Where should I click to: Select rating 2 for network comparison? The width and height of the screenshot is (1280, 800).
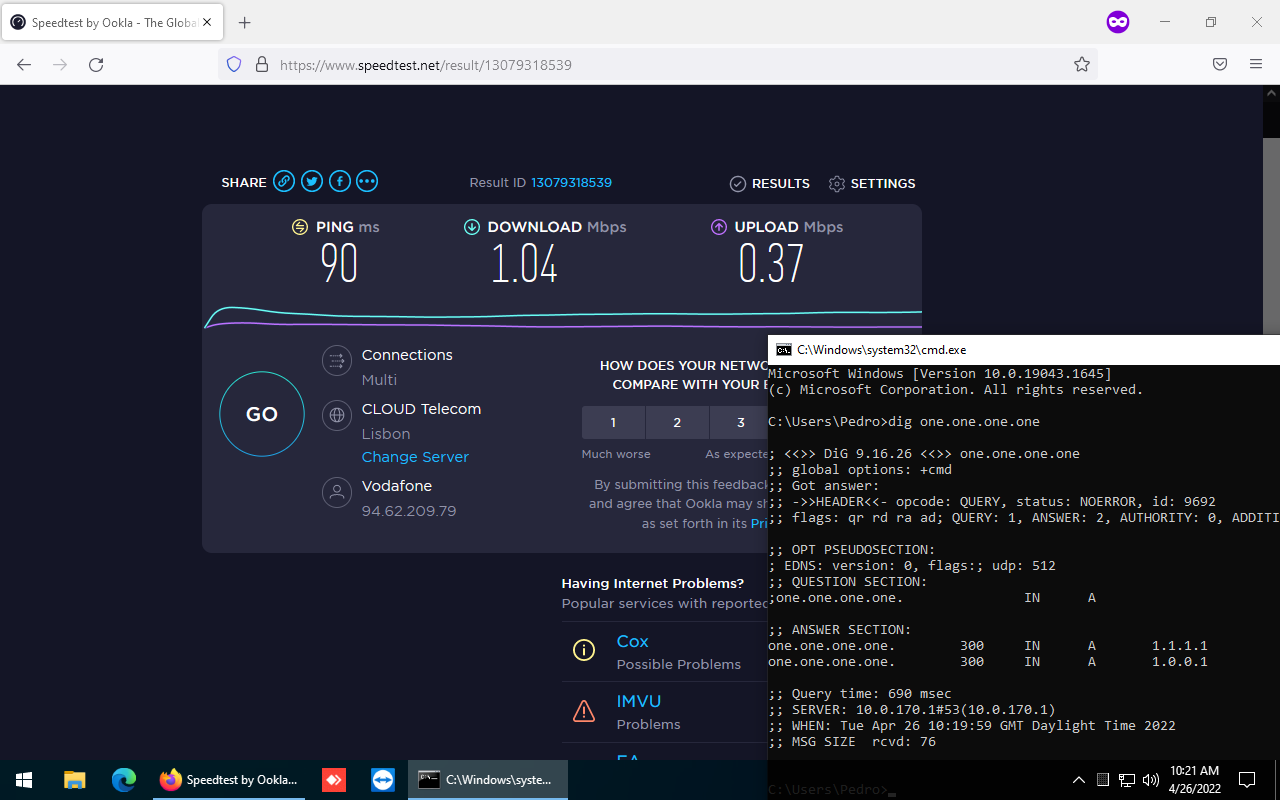pyautogui.click(x=677, y=422)
